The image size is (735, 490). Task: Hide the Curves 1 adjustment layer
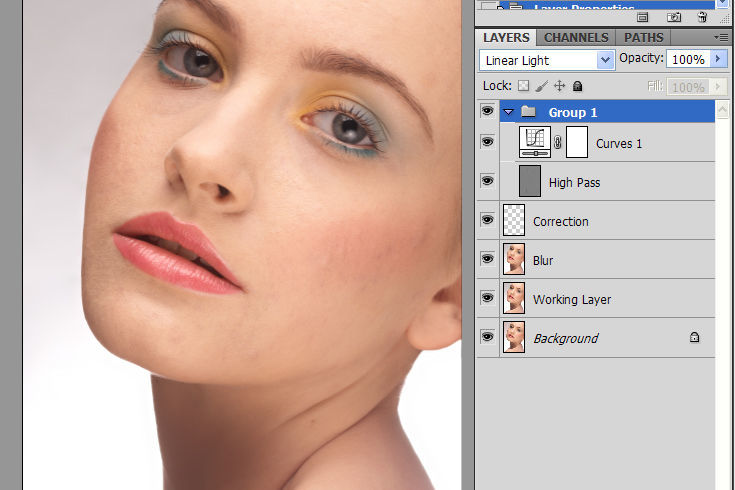tap(488, 142)
